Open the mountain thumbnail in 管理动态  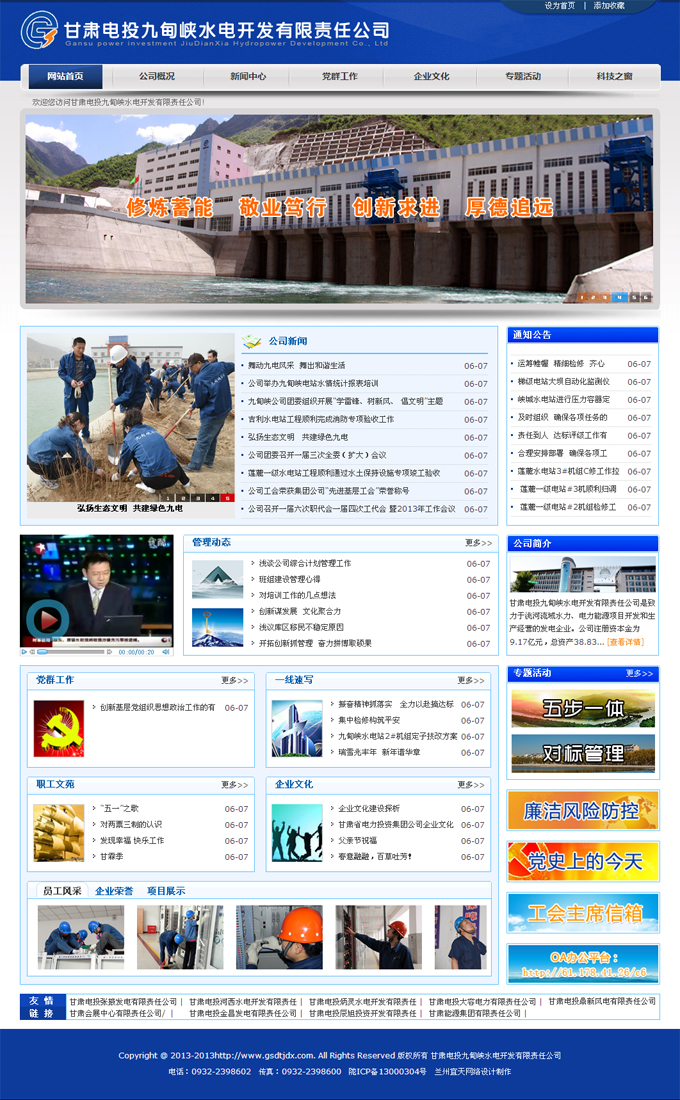[x=218, y=579]
